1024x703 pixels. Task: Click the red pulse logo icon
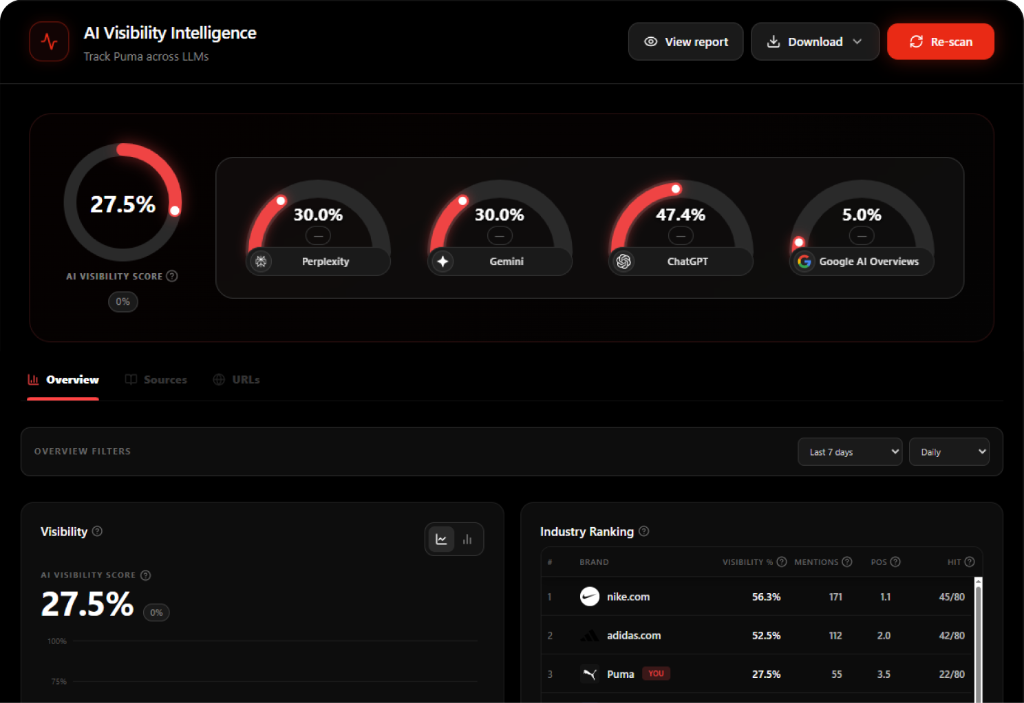(49, 42)
